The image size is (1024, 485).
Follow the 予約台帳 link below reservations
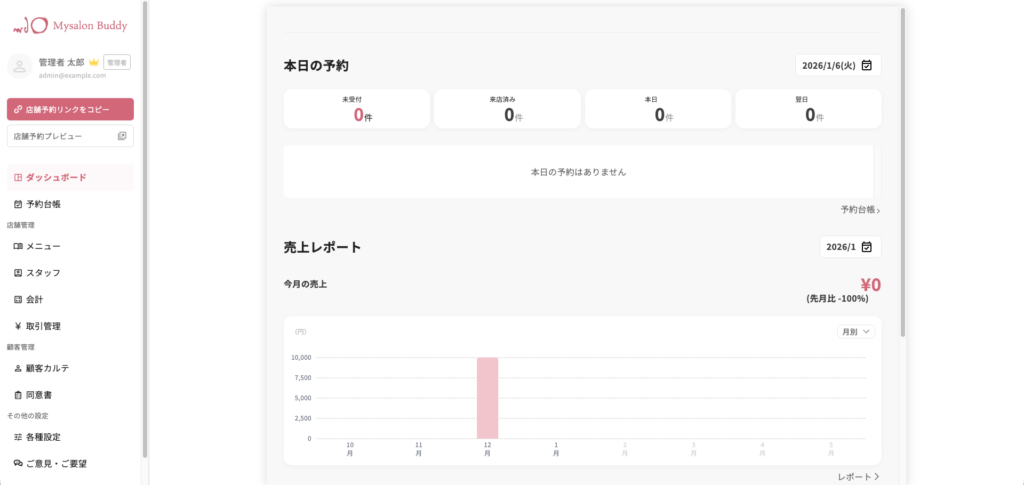point(860,210)
